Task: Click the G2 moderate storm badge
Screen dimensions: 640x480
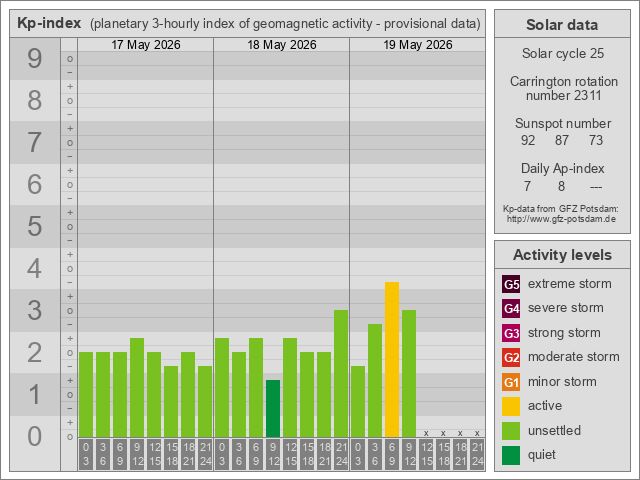Action: 511,357
